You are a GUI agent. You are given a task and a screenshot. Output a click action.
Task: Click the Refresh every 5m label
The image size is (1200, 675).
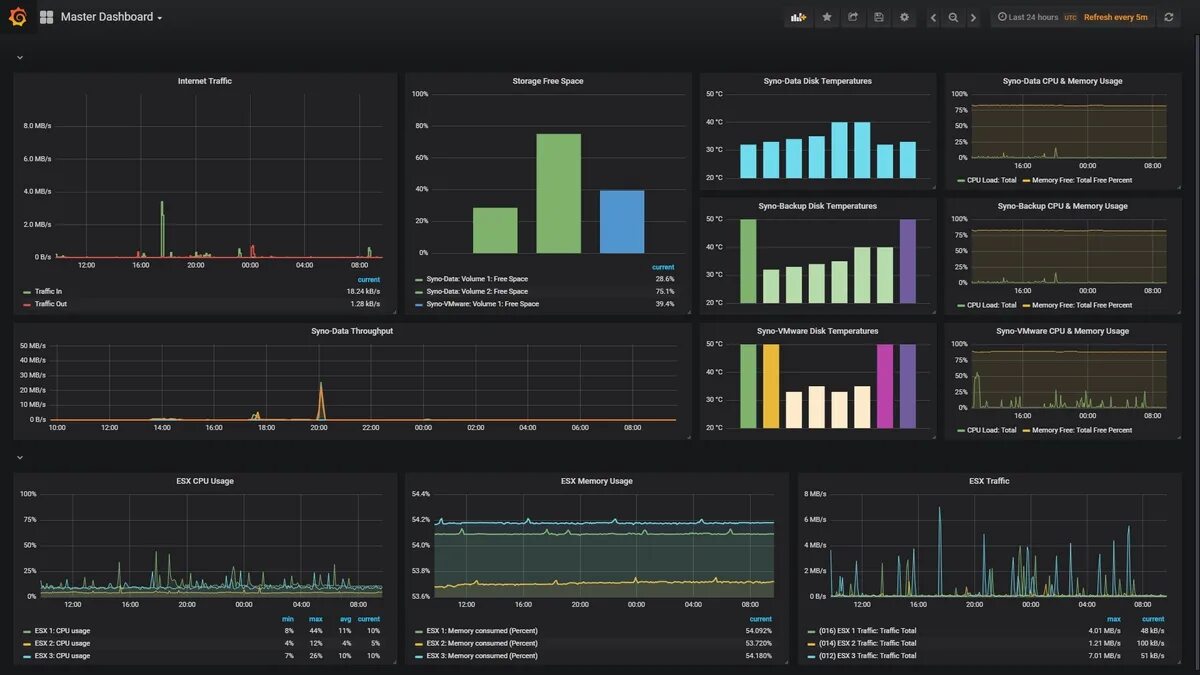click(x=1115, y=17)
